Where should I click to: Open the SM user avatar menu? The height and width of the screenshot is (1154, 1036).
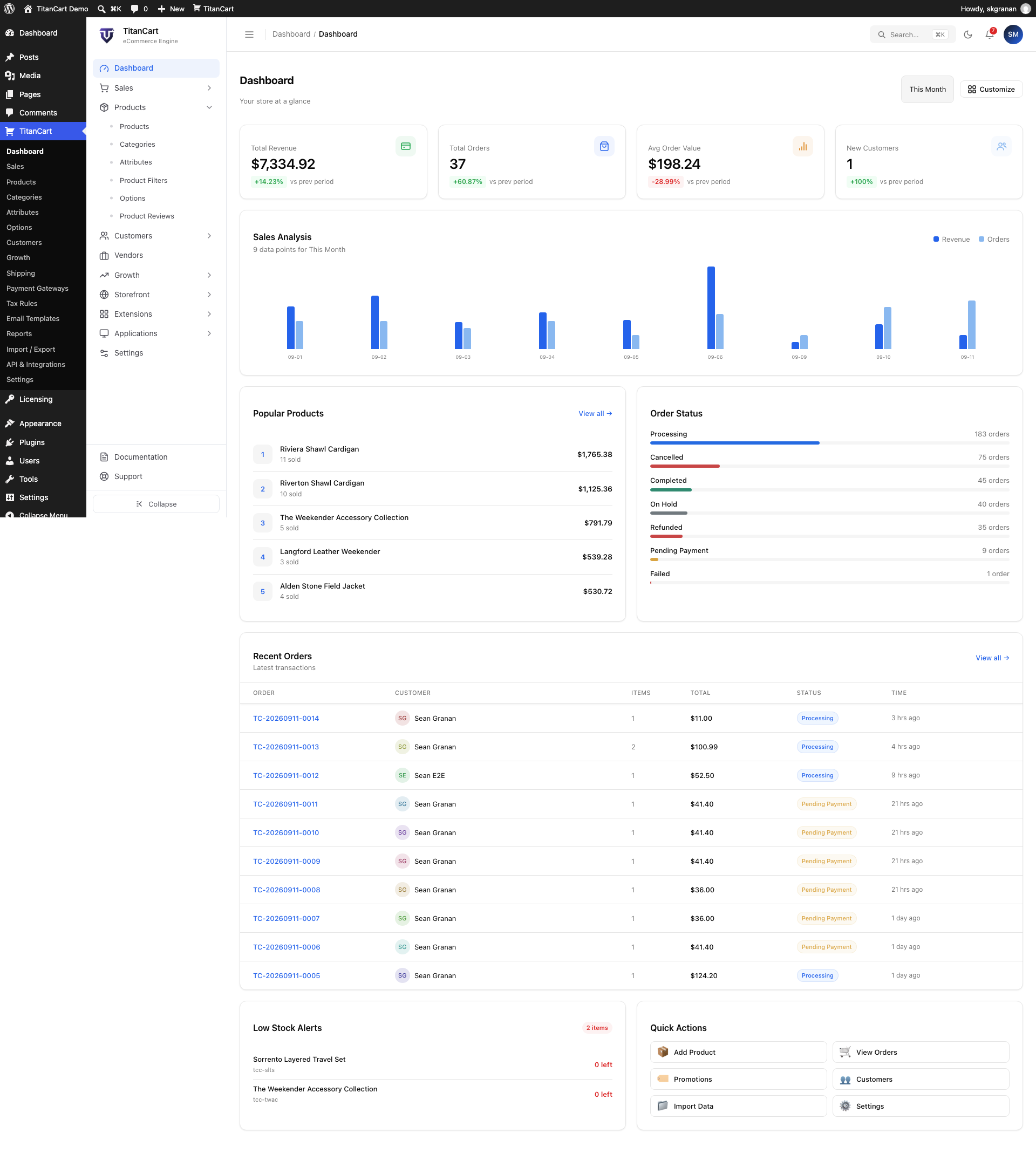click(x=1013, y=34)
